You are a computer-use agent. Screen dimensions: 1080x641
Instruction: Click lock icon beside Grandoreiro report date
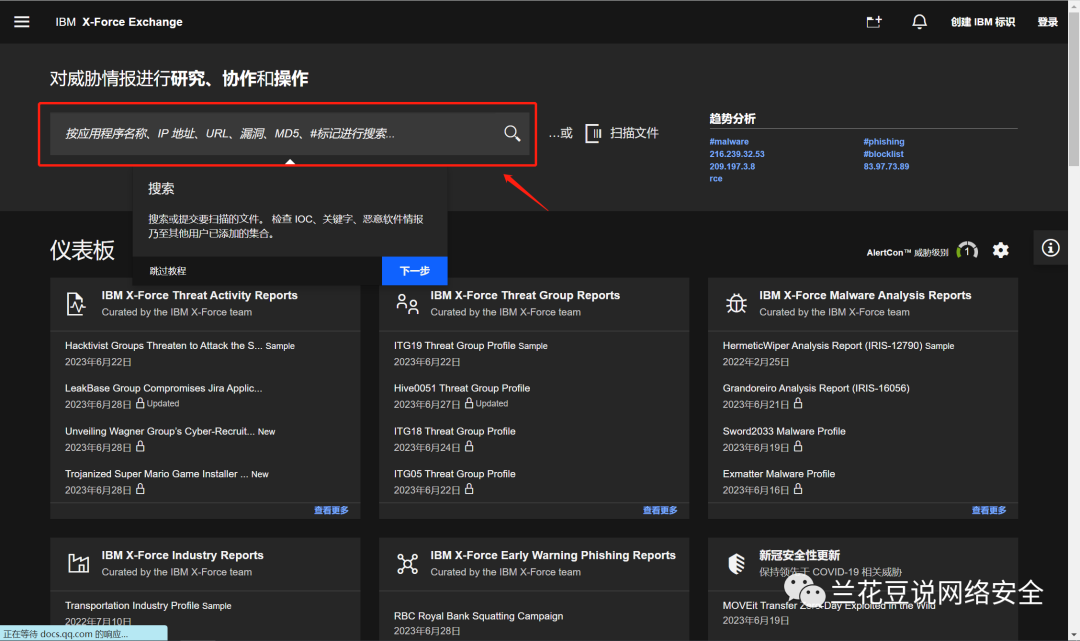(798, 403)
